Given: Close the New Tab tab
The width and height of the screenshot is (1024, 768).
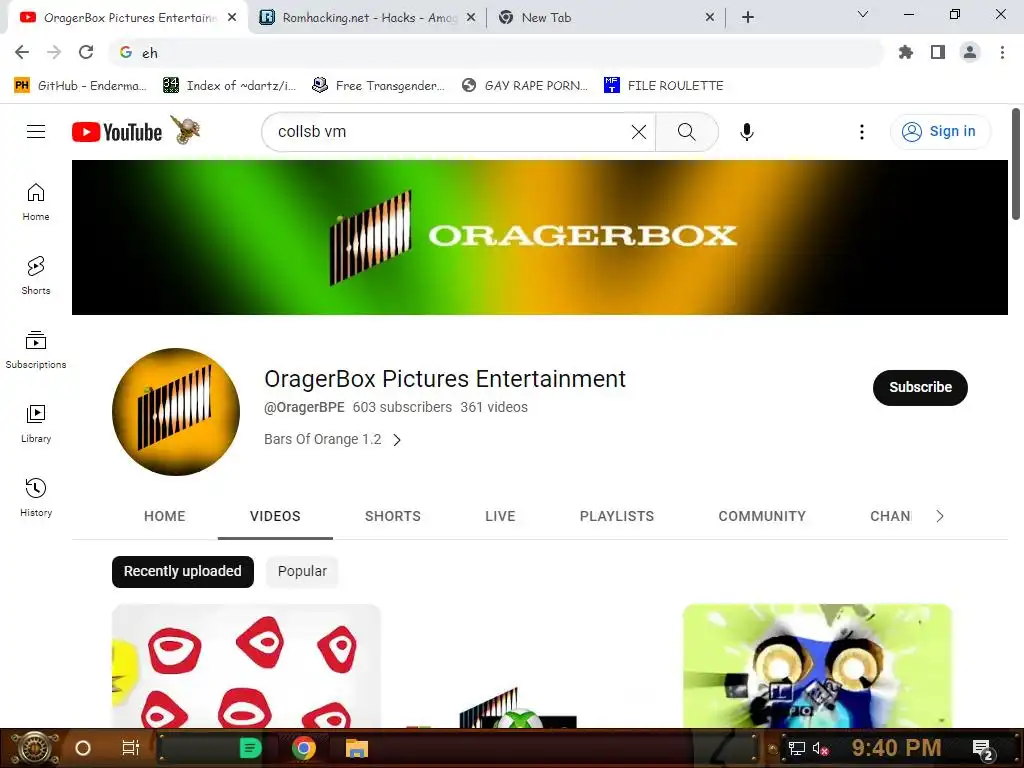Looking at the screenshot, I should [x=710, y=18].
